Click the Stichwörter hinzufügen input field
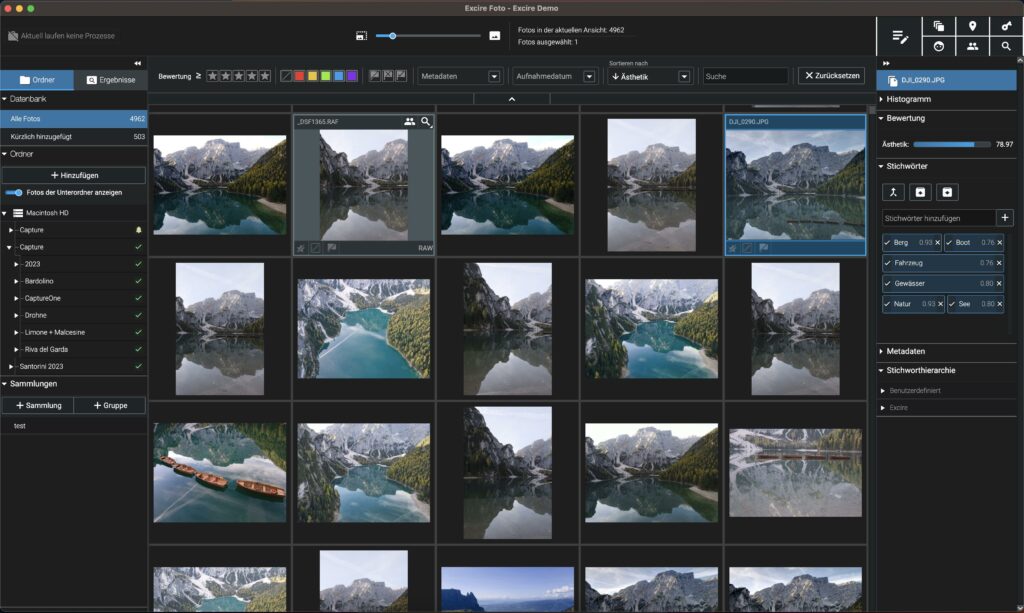Image resolution: width=1024 pixels, height=613 pixels. click(938, 218)
